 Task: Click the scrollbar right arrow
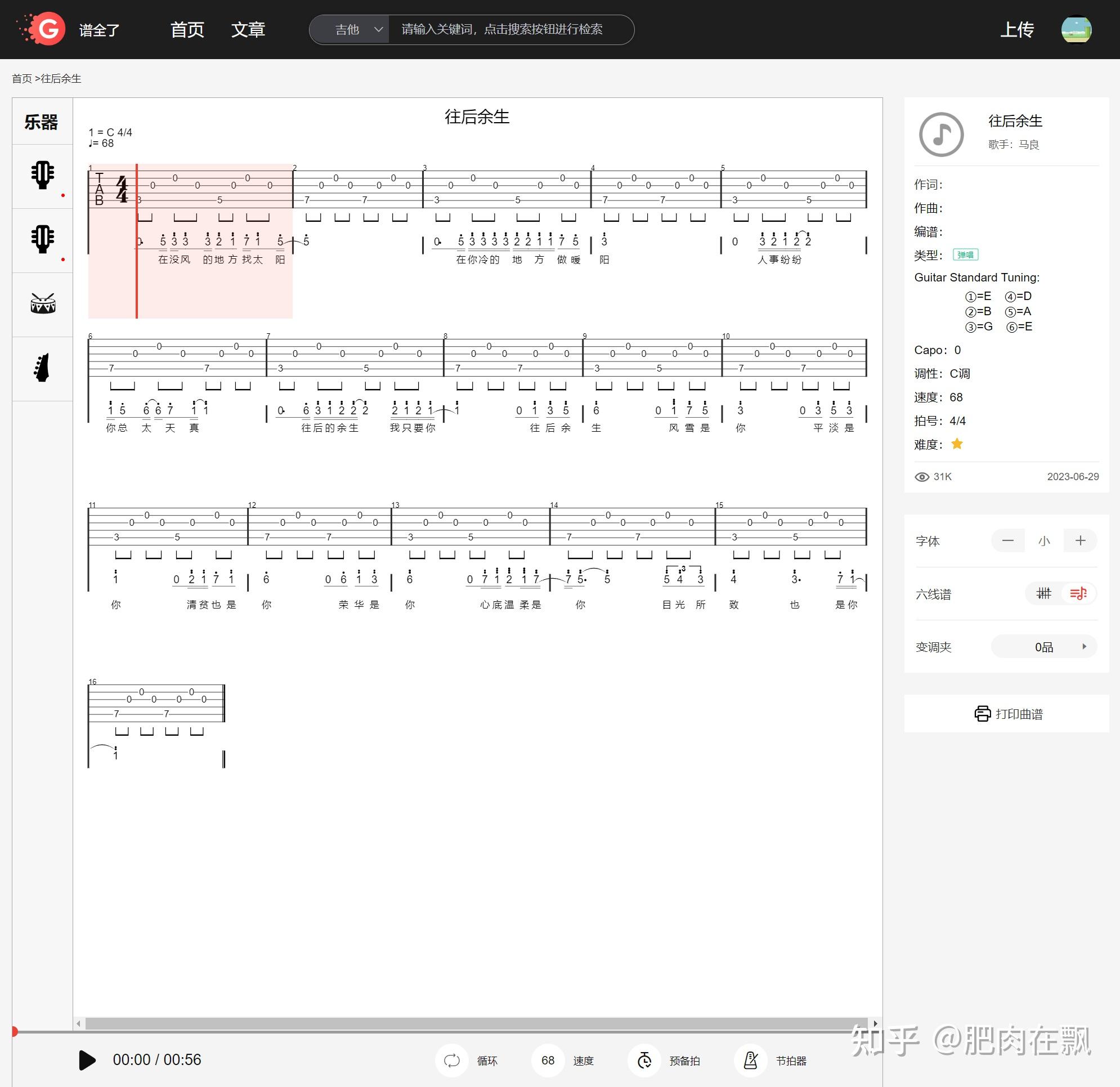[x=875, y=1023]
